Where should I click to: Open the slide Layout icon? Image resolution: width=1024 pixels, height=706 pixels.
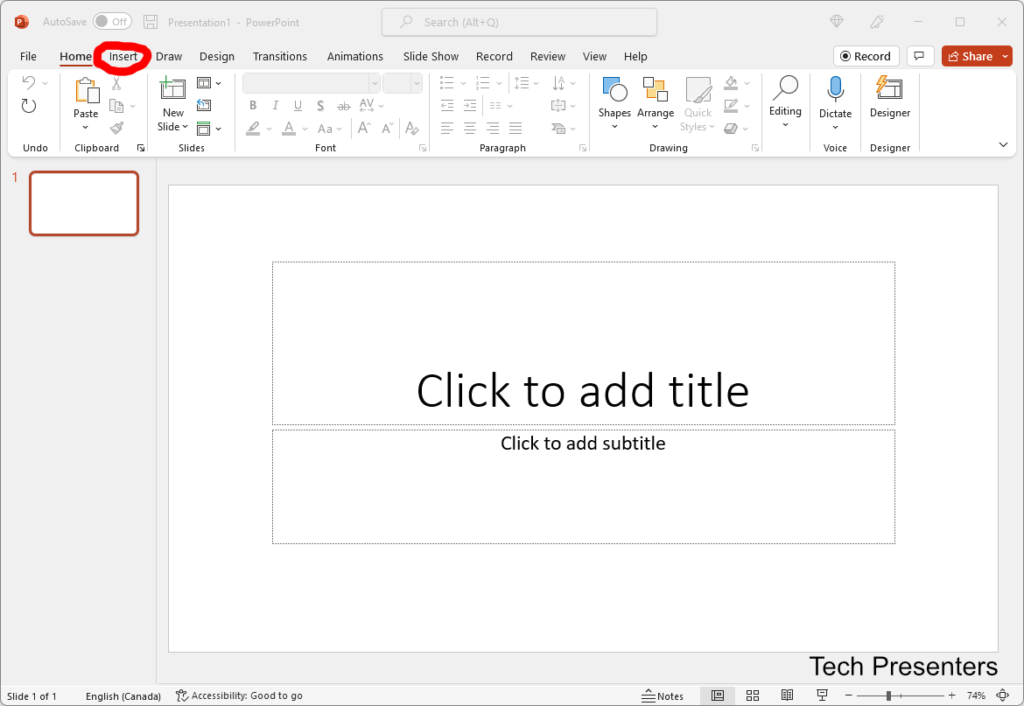click(x=204, y=83)
